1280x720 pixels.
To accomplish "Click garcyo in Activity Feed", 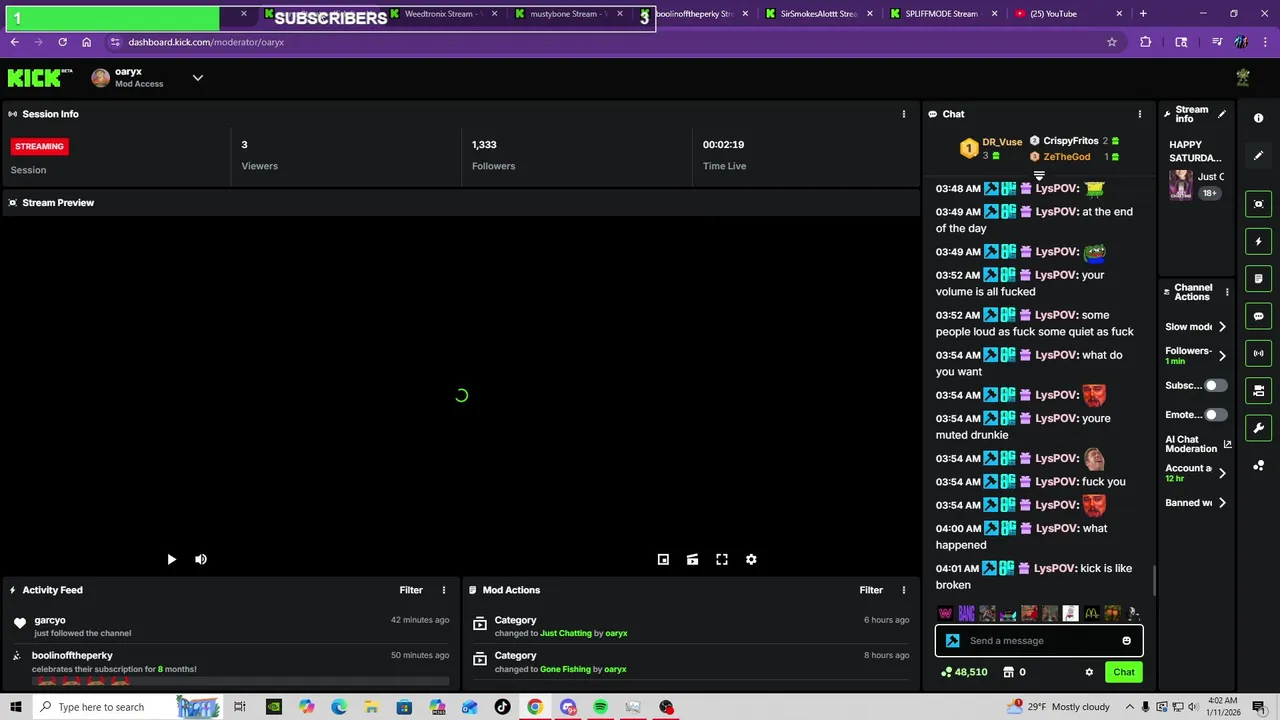I will coord(50,620).
